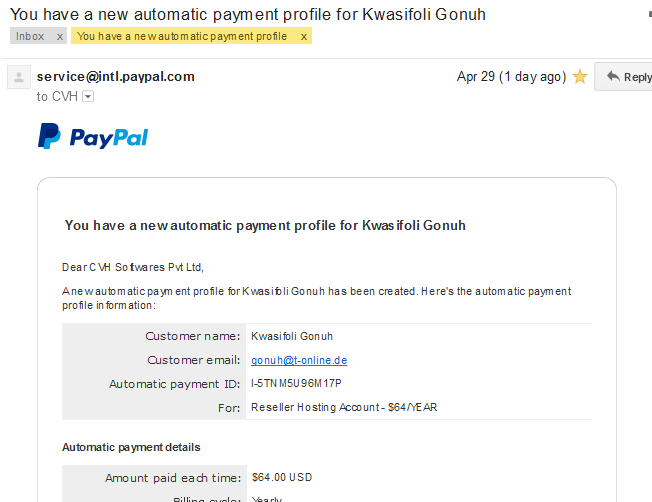
Task: Toggle the yellow star on this email
Action: click(580, 77)
